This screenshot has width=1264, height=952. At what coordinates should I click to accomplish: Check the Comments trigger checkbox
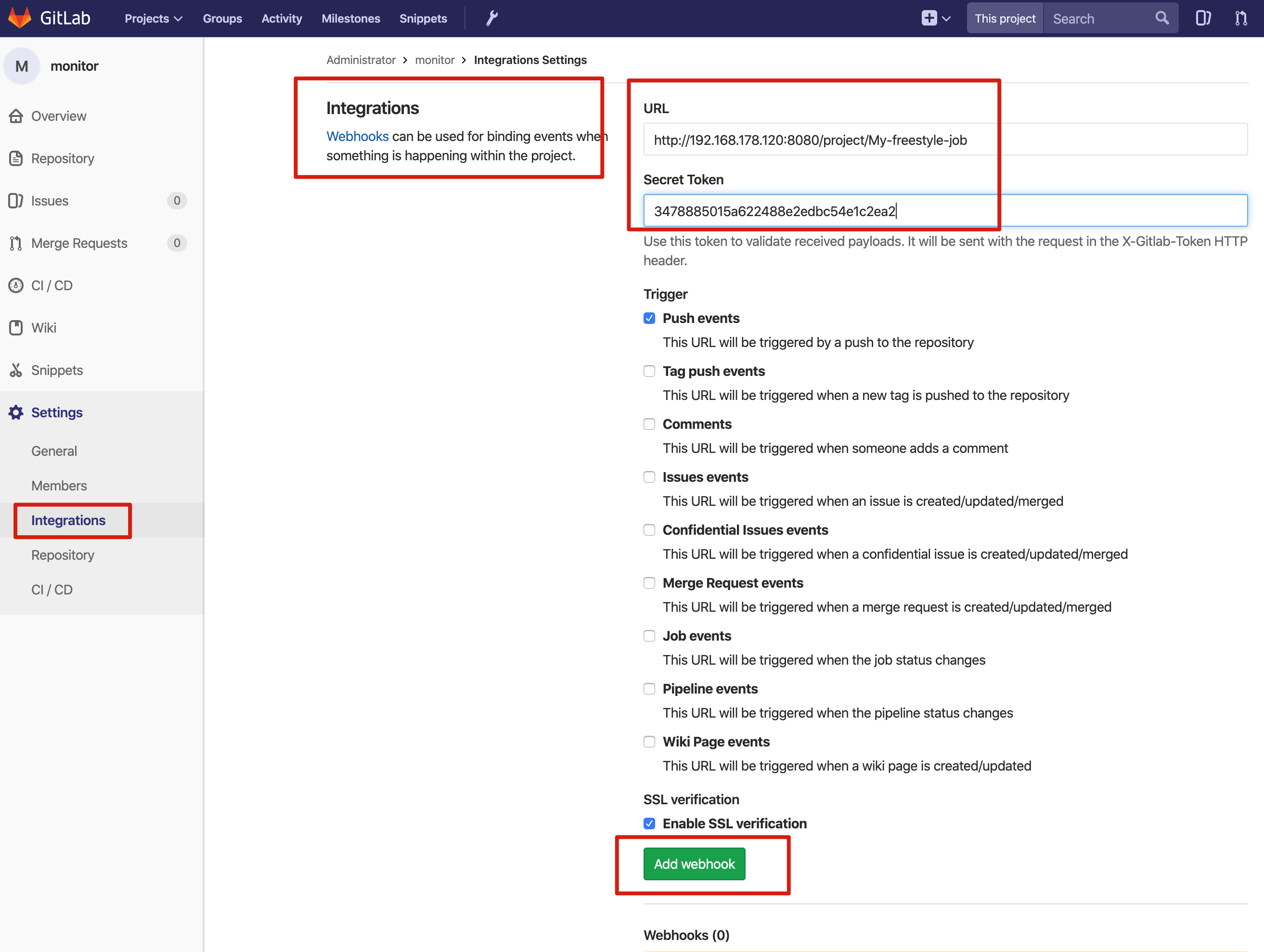pos(649,424)
